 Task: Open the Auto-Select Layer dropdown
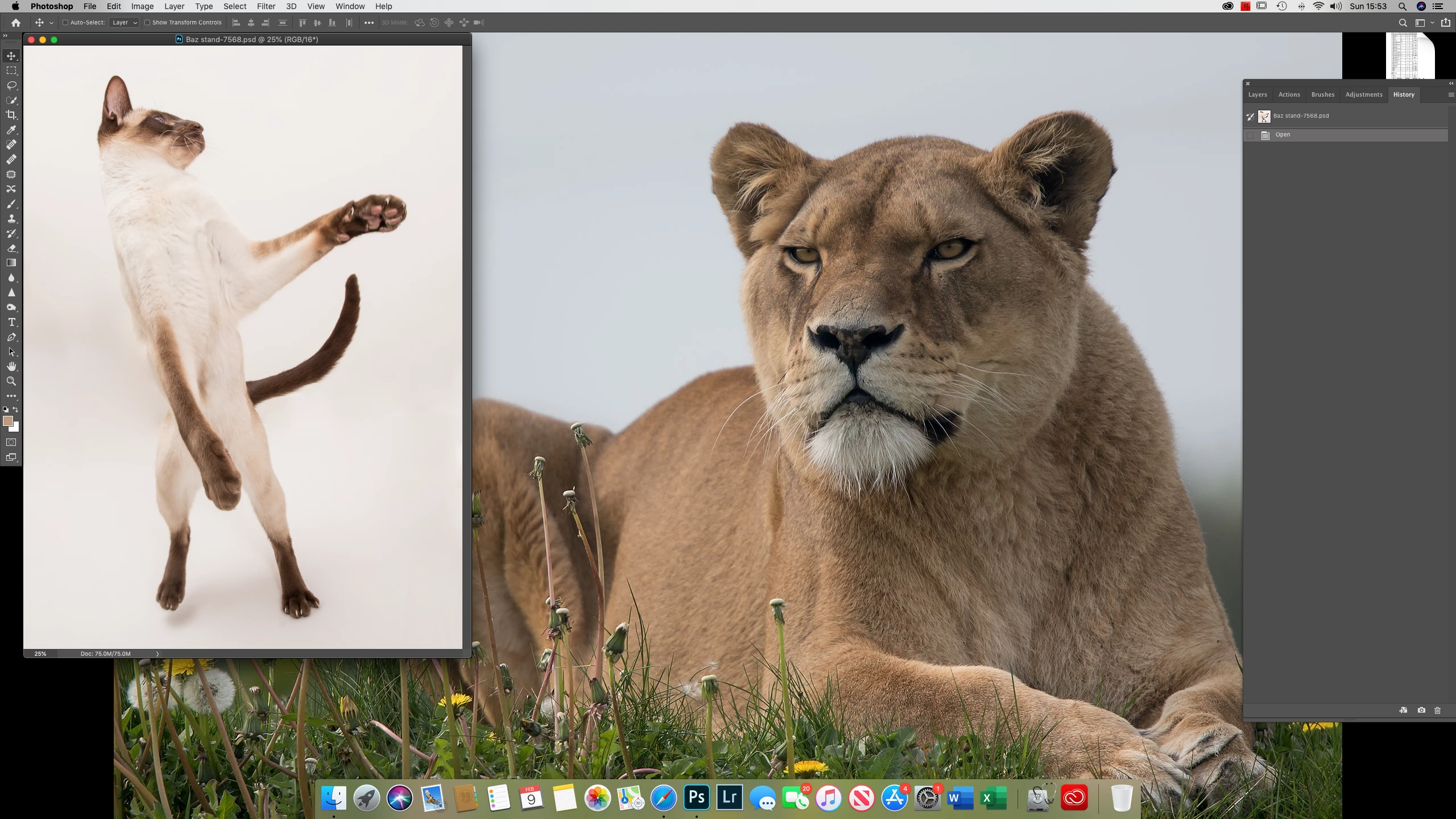pyautogui.click(x=124, y=23)
